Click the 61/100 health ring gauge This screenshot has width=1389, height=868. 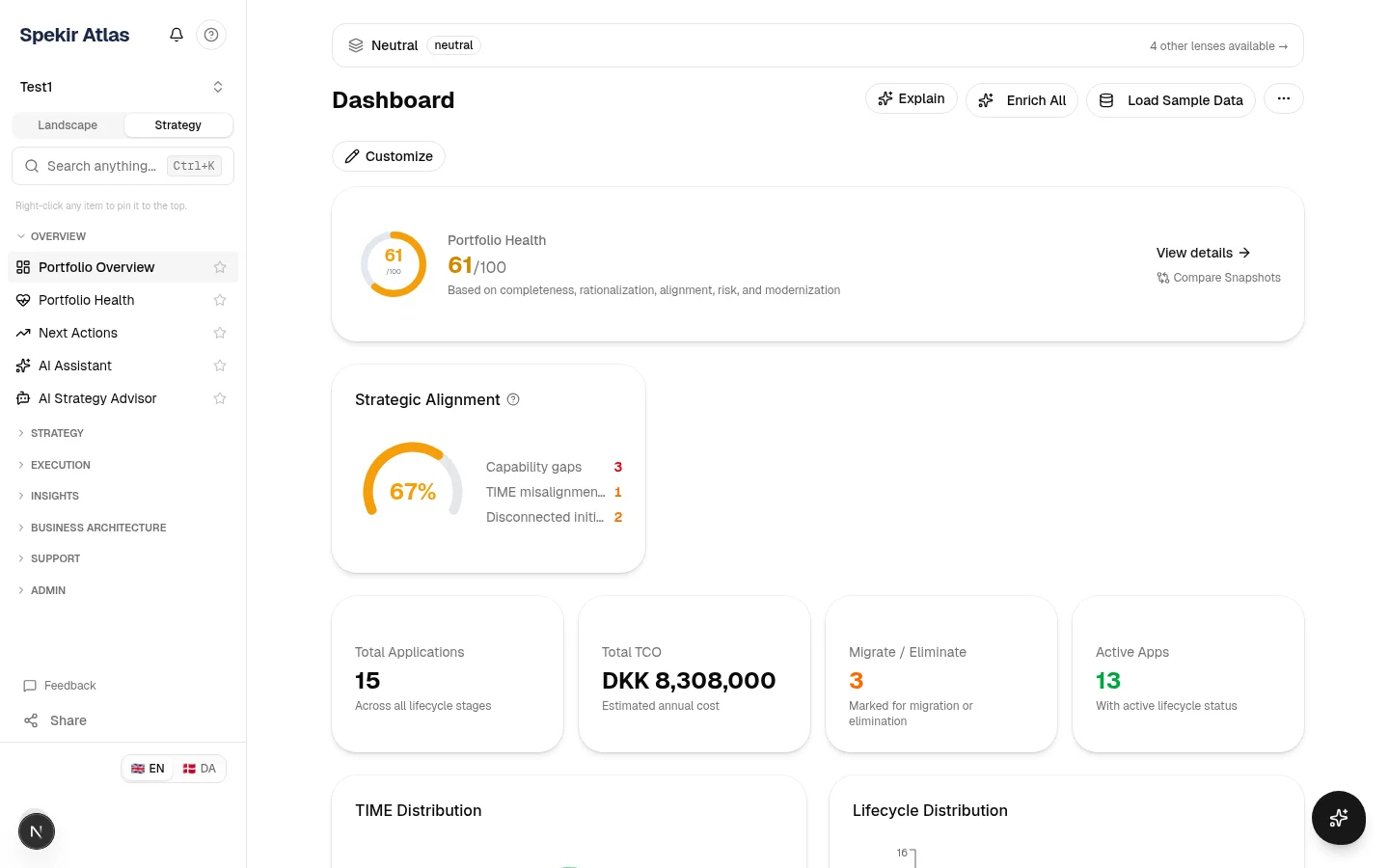394,264
